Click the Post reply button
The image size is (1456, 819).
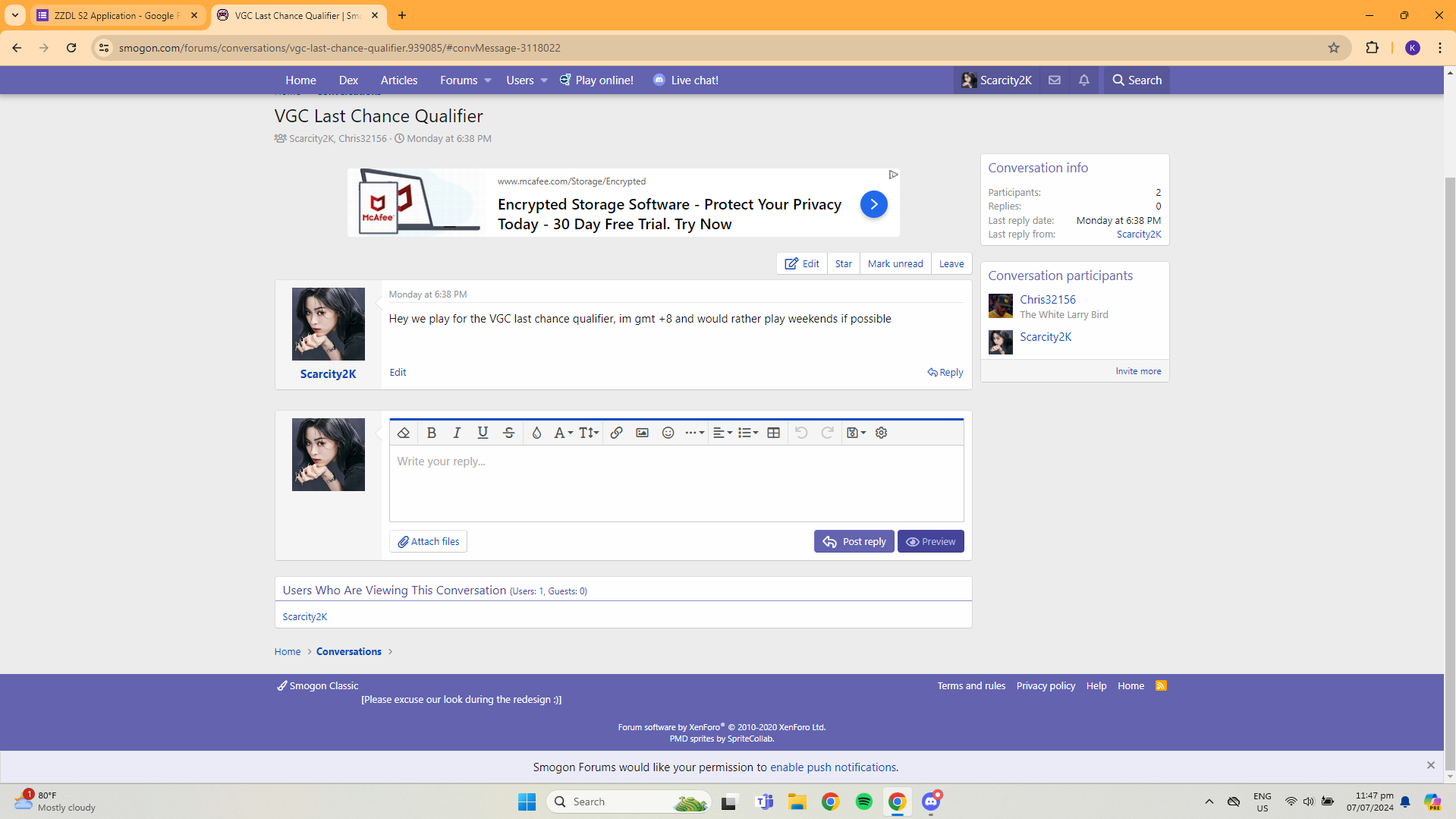click(x=854, y=541)
